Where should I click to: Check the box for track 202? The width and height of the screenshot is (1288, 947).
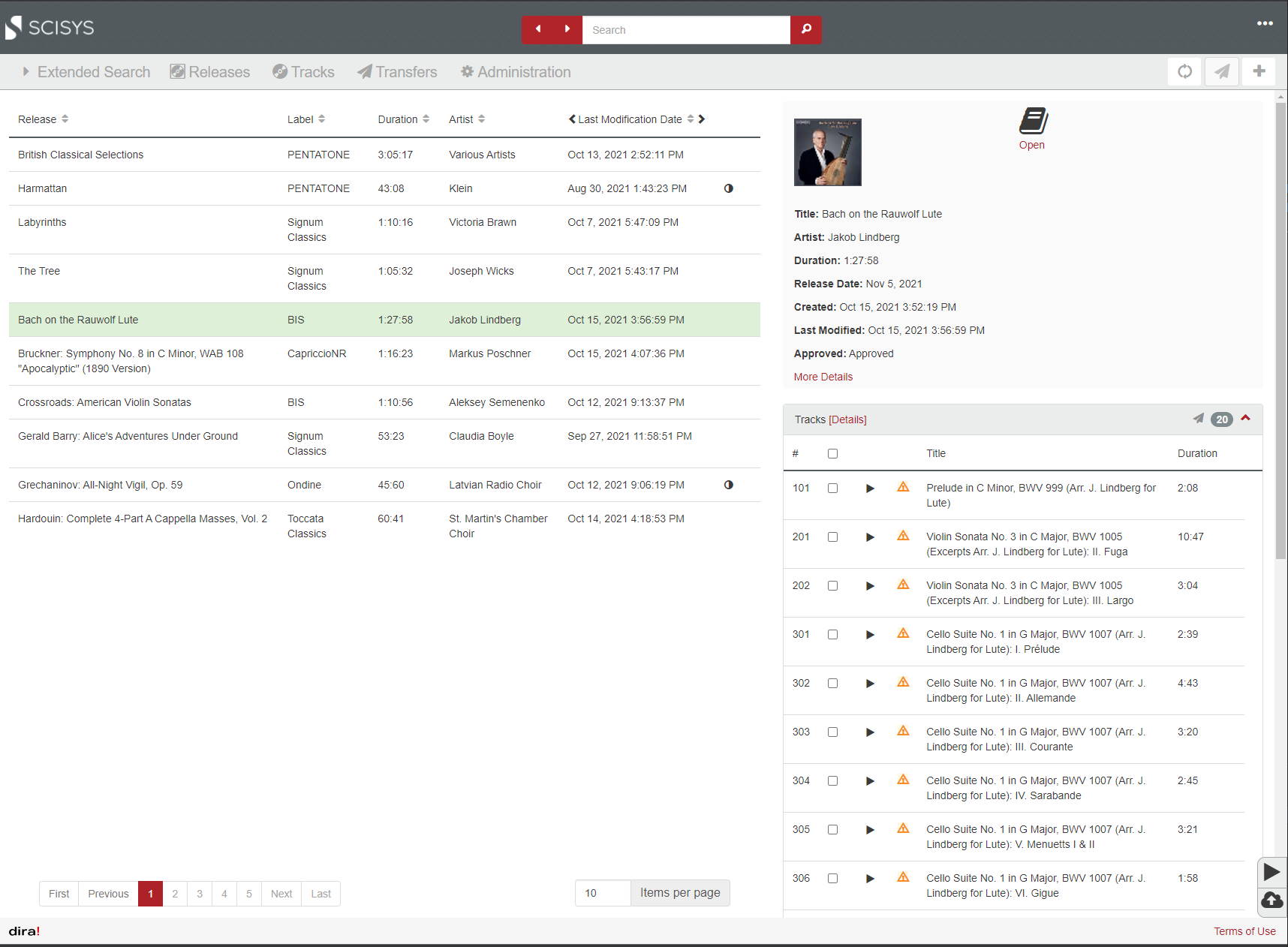(832, 585)
